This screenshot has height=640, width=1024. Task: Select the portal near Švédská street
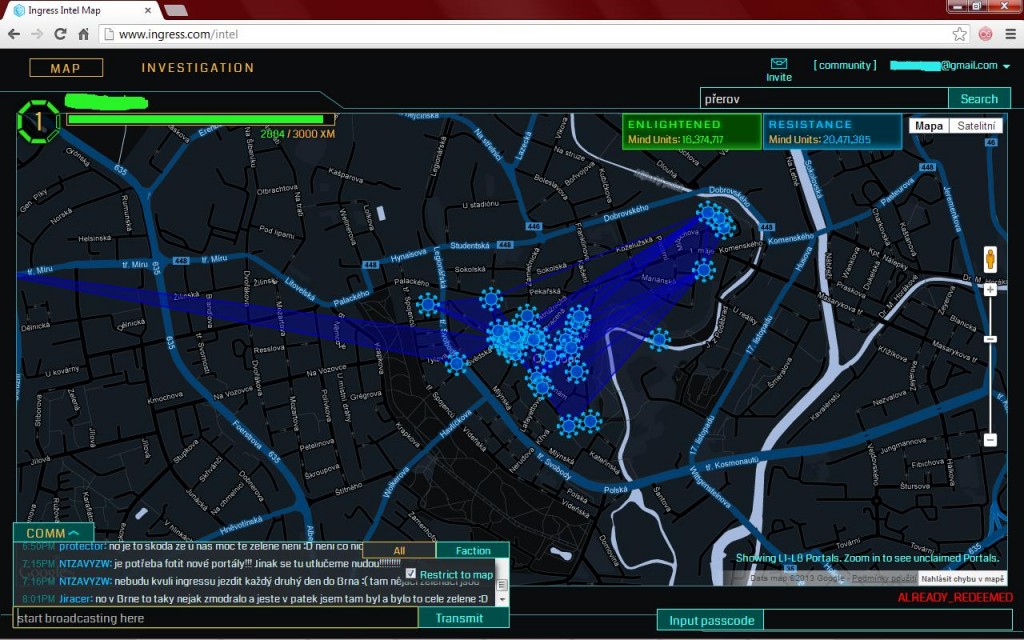[x=456, y=364]
